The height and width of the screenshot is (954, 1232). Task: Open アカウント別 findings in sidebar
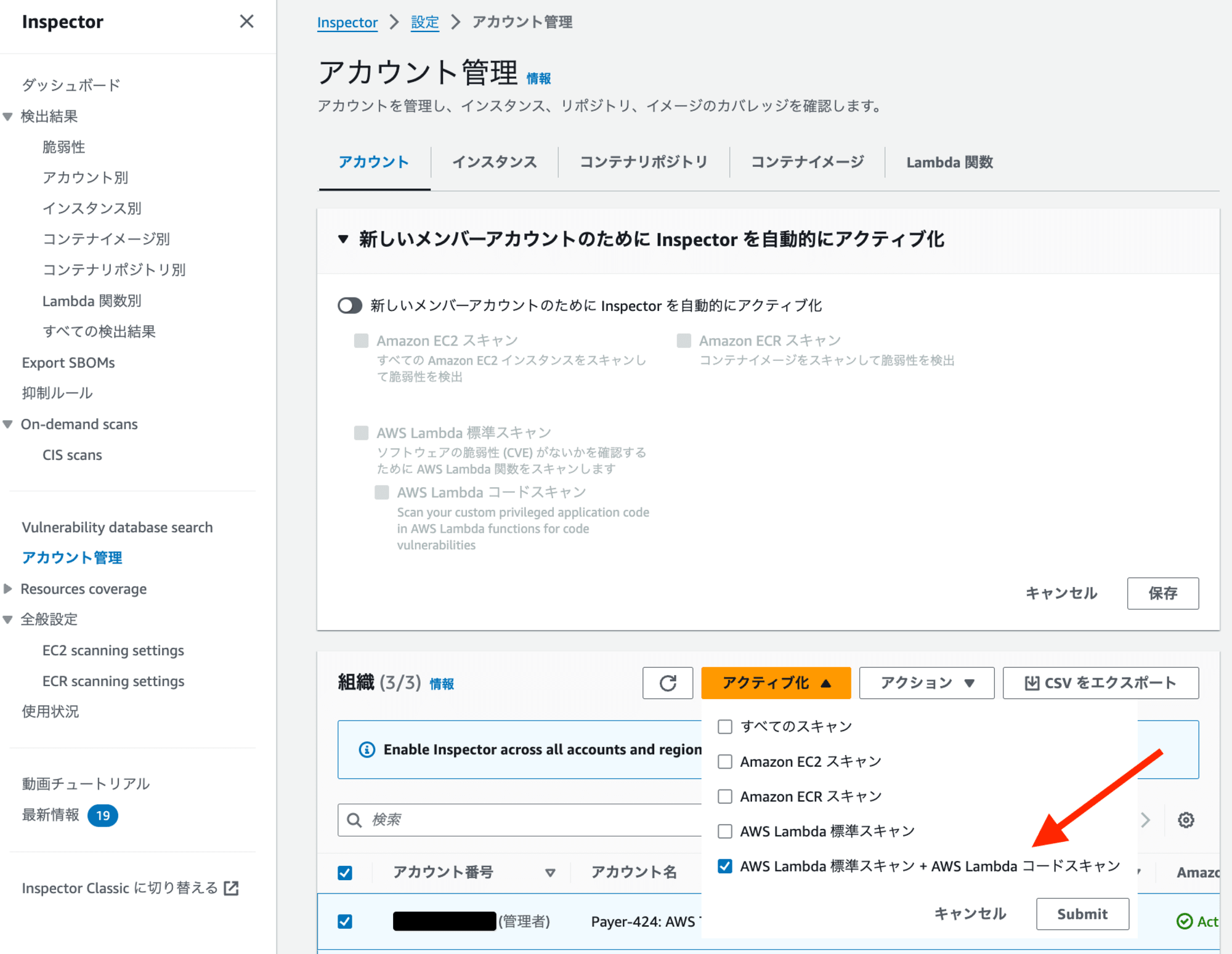[x=85, y=178]
